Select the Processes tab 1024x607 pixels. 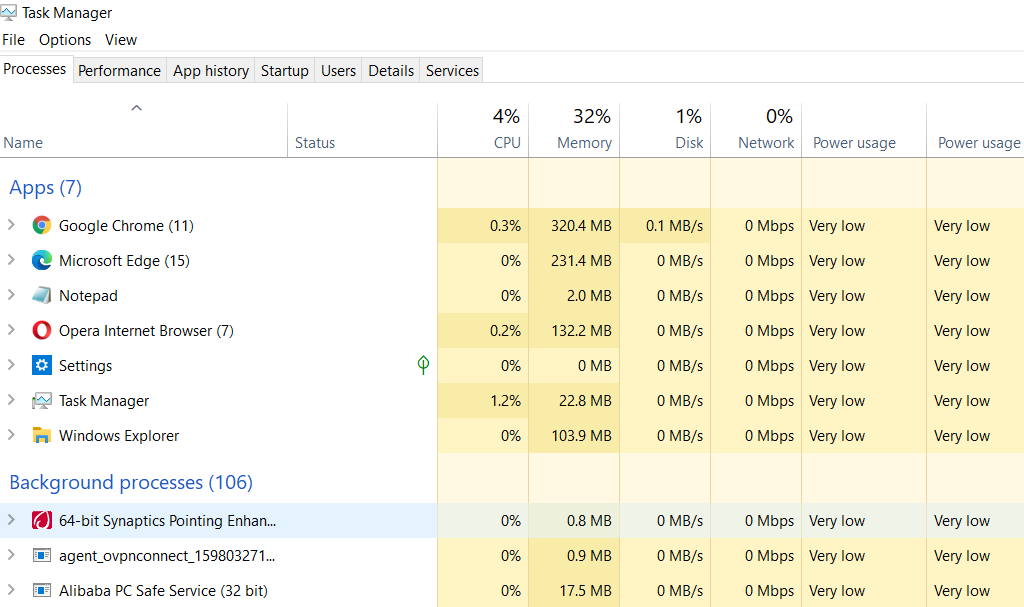35,69
